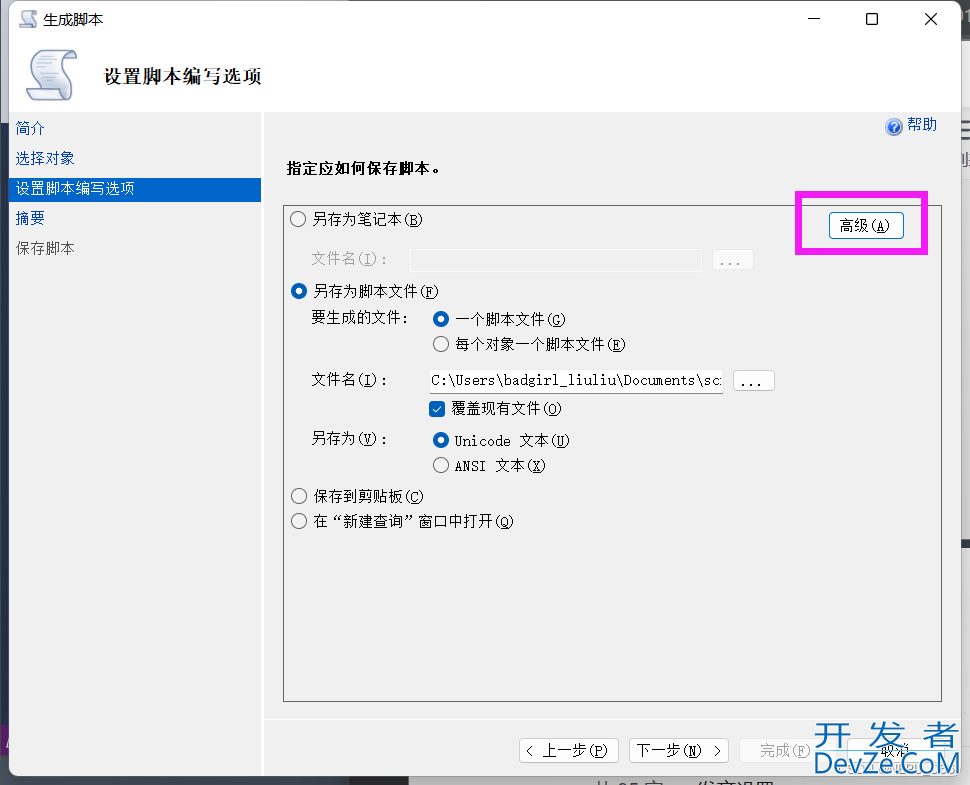
Task: Click the 另存为(V) label
Action: (x=350, y=439)
